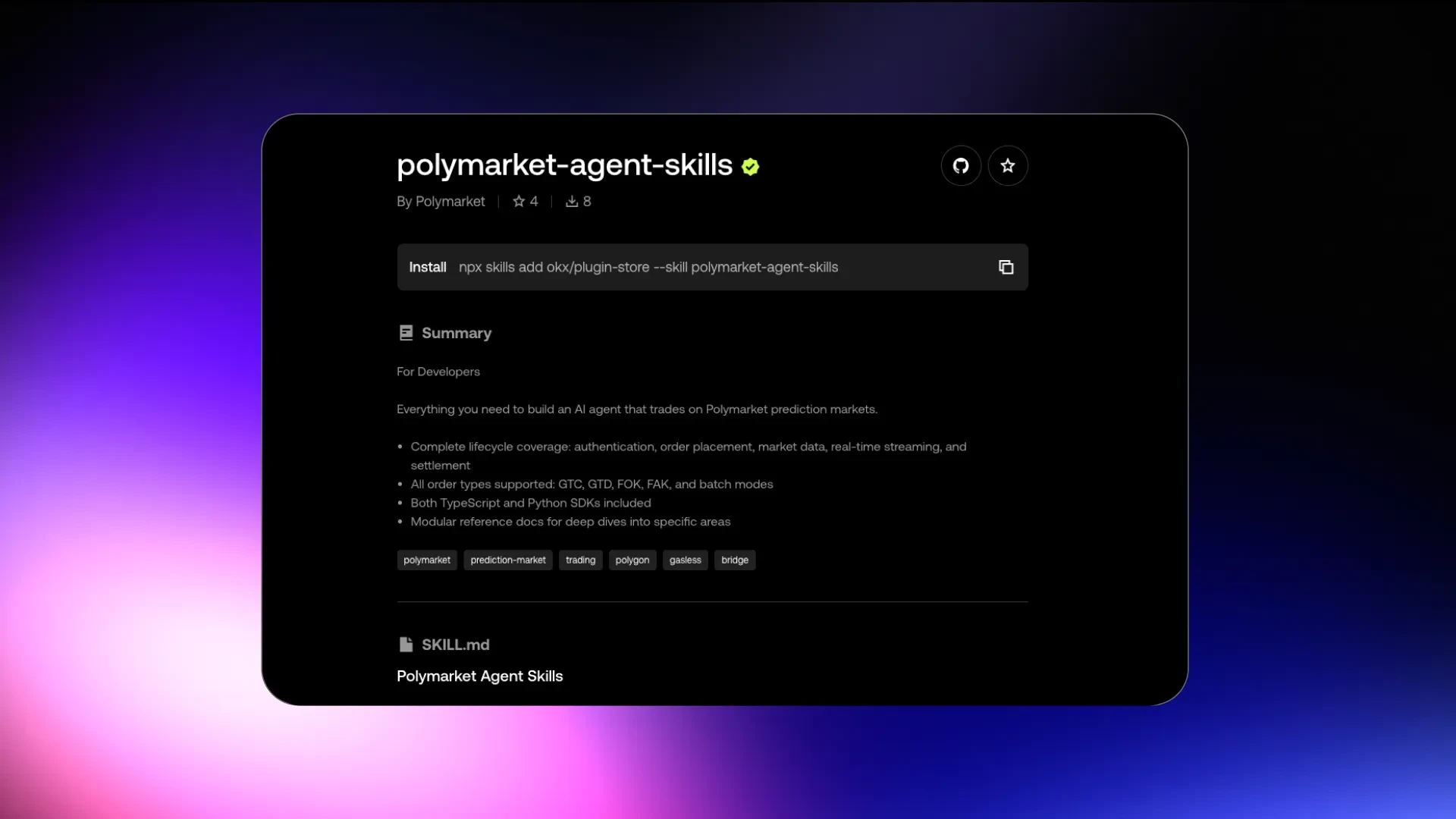Click the verified checkmark badge

pos(750,166)
